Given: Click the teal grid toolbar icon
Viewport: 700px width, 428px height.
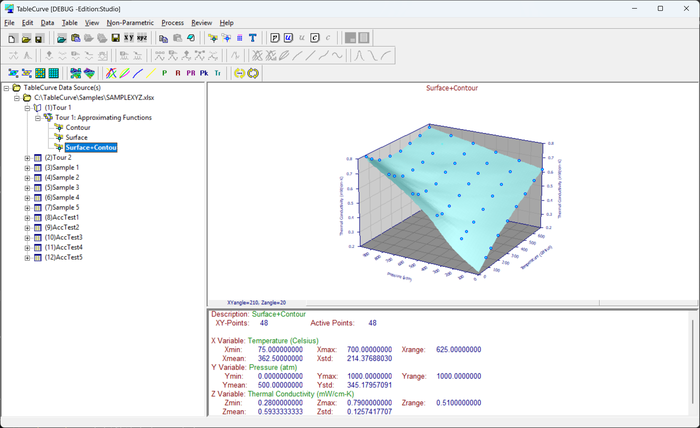Looking at the screenshot, I should point(54,73).
